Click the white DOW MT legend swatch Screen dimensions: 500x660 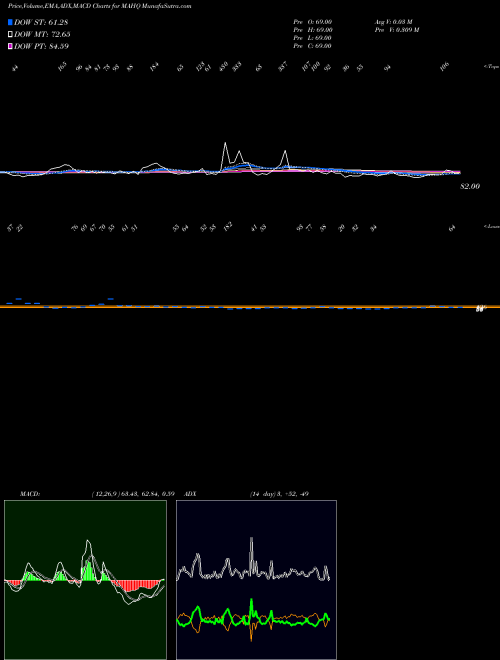10,35
